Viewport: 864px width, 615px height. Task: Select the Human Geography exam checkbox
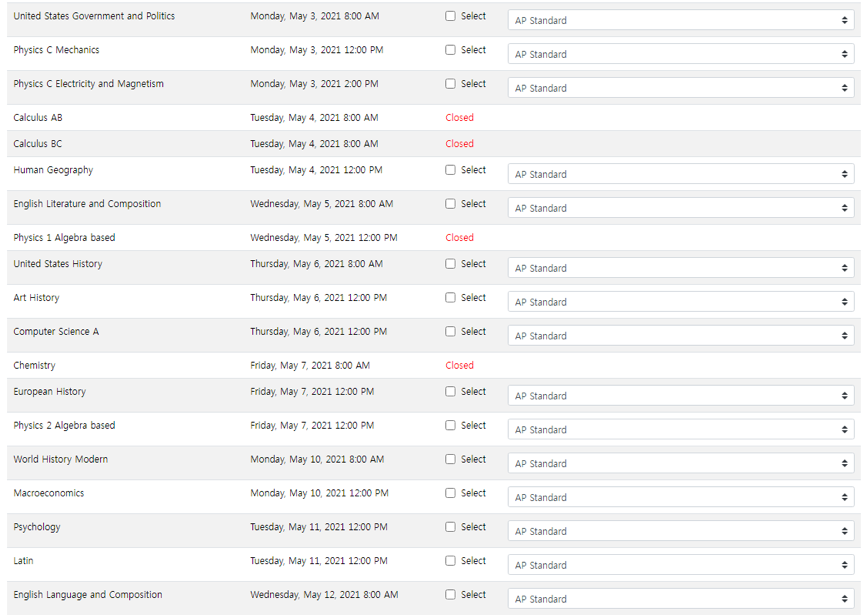(x=450, y=170)
